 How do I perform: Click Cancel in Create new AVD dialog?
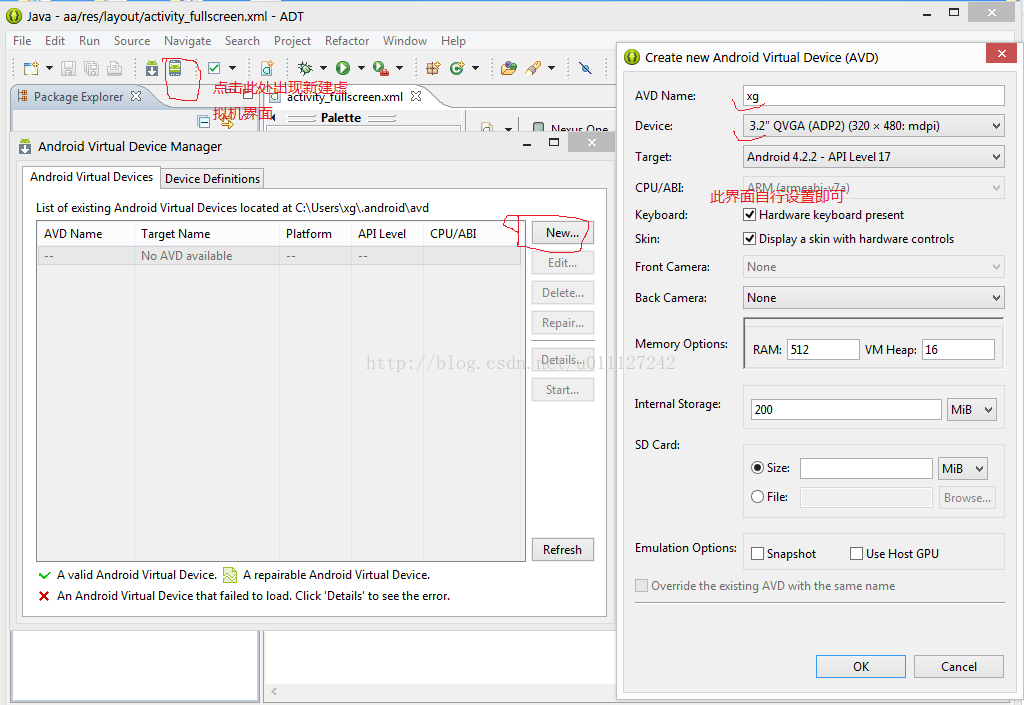click(x=959, y=666)
